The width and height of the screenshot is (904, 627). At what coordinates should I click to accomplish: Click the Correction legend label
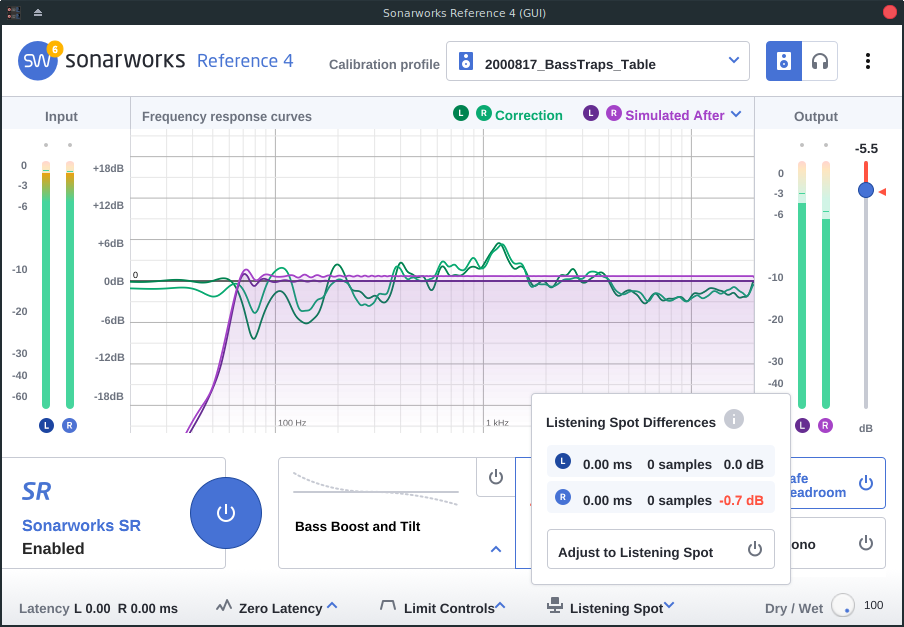(x=529, y=115)
